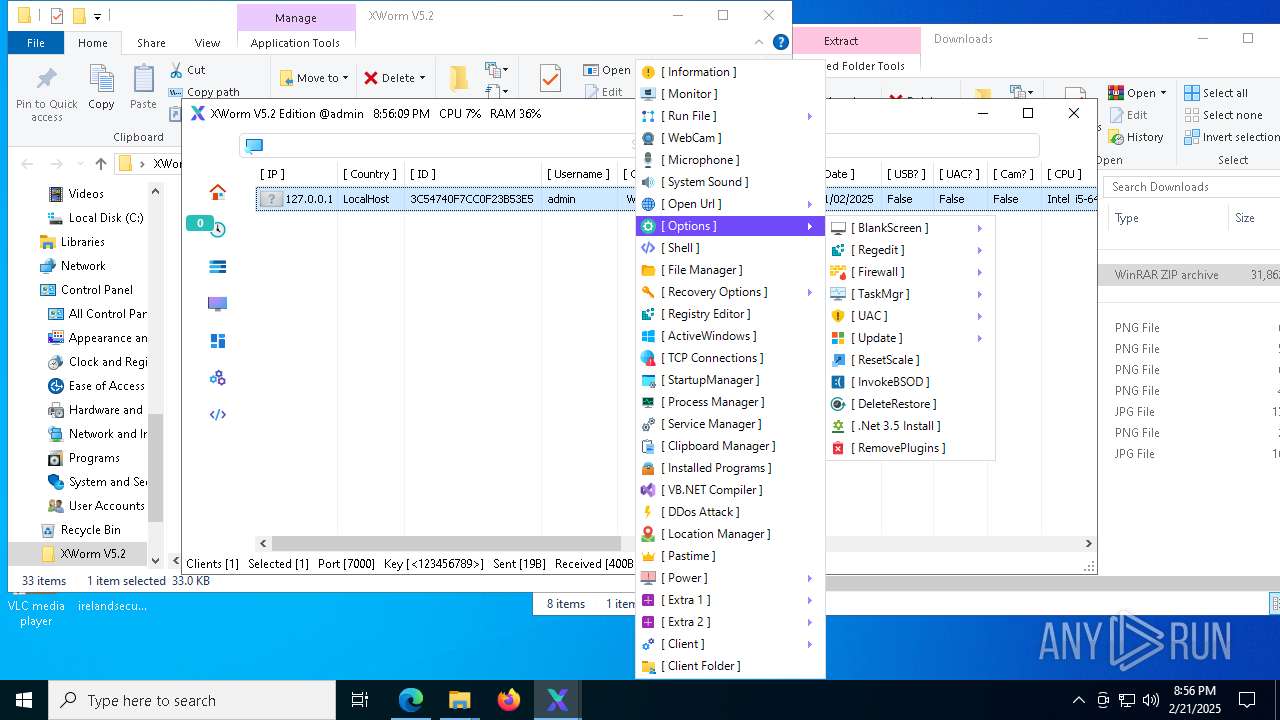Choose [ Monitor ] from the context menu
The width and height of the screenshot is (1280, 720).
click(730, 94)
